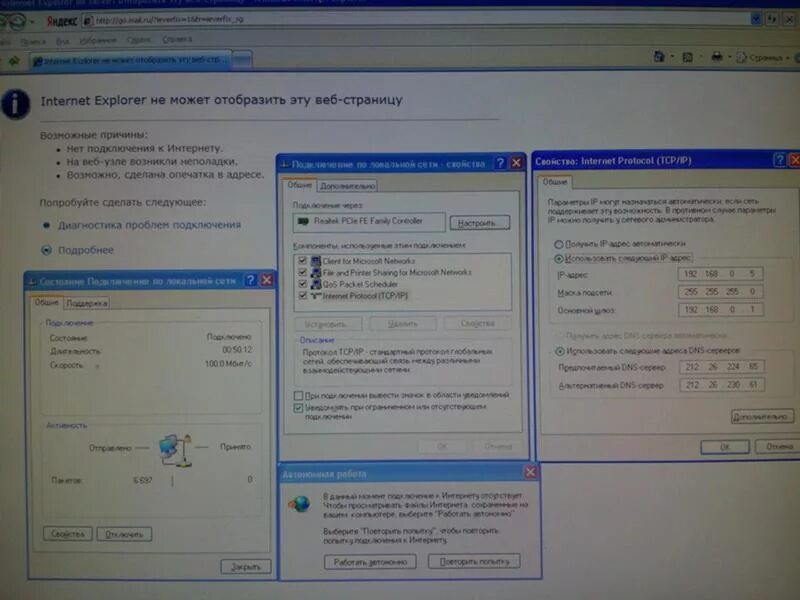The height and width of the screenshot is (600, 800).
Task: Click the preferred DNS server field
Action: coord(721,367)
